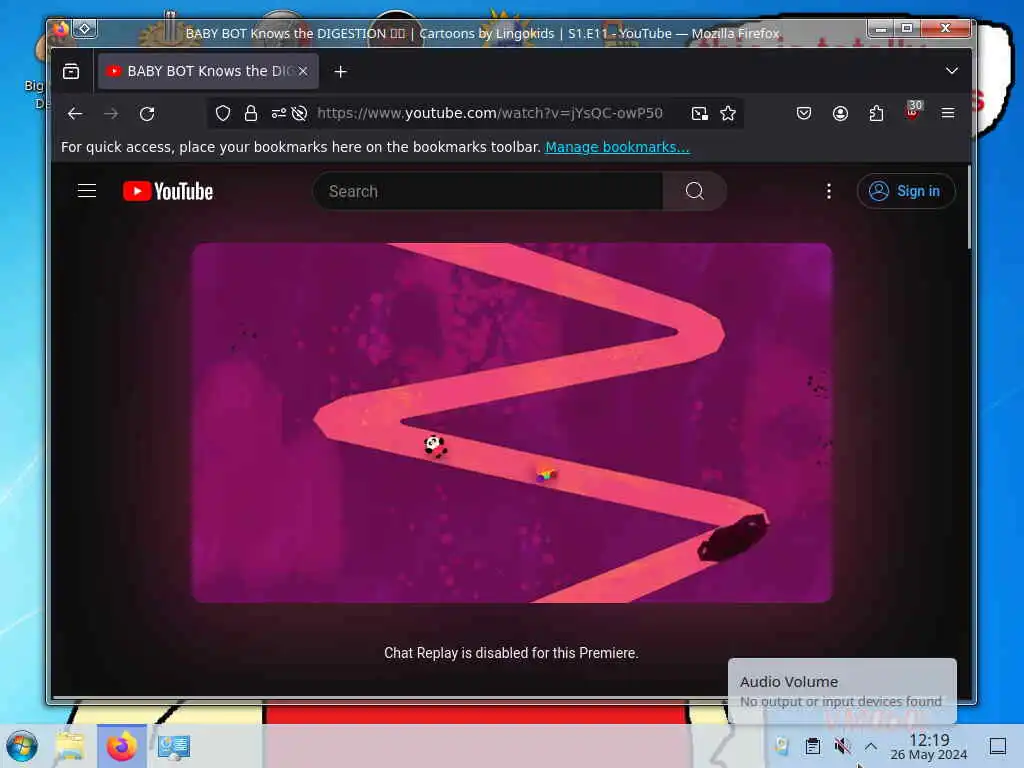Submit search with magnifier button
Screen dimensions: 1024x768
[x=694, y=191]
